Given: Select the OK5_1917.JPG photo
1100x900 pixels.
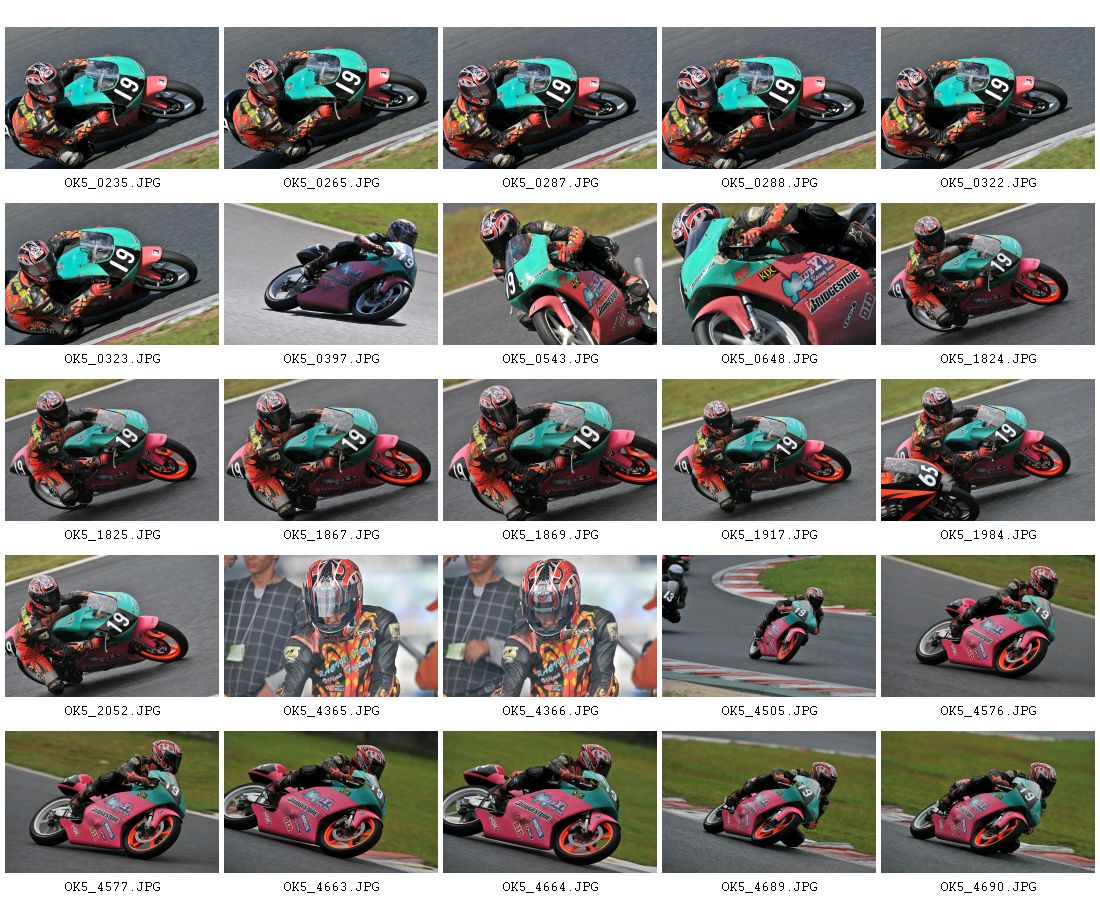Looking at the screenshot, I should (x=769, y=450).
